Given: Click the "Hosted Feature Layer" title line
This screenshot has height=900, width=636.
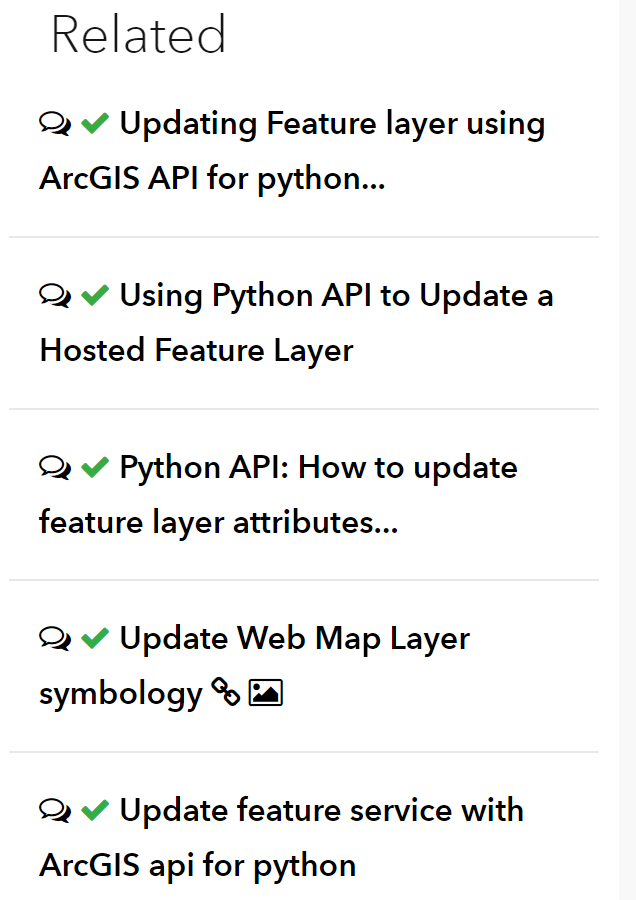Looking at the screenshot, I should pos(196,351).
